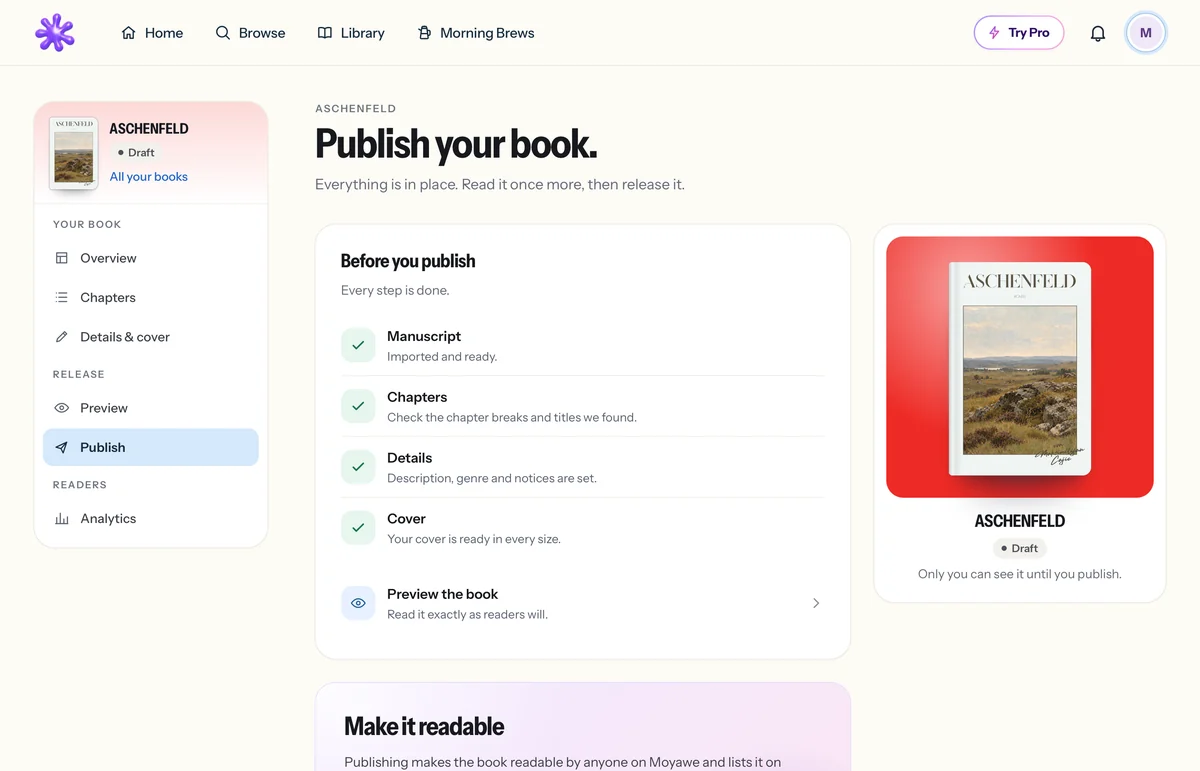The width and height of the screenshot is (1200, 771).
Task: Click the 'Every step is done.' text
Action: point(395,291)
